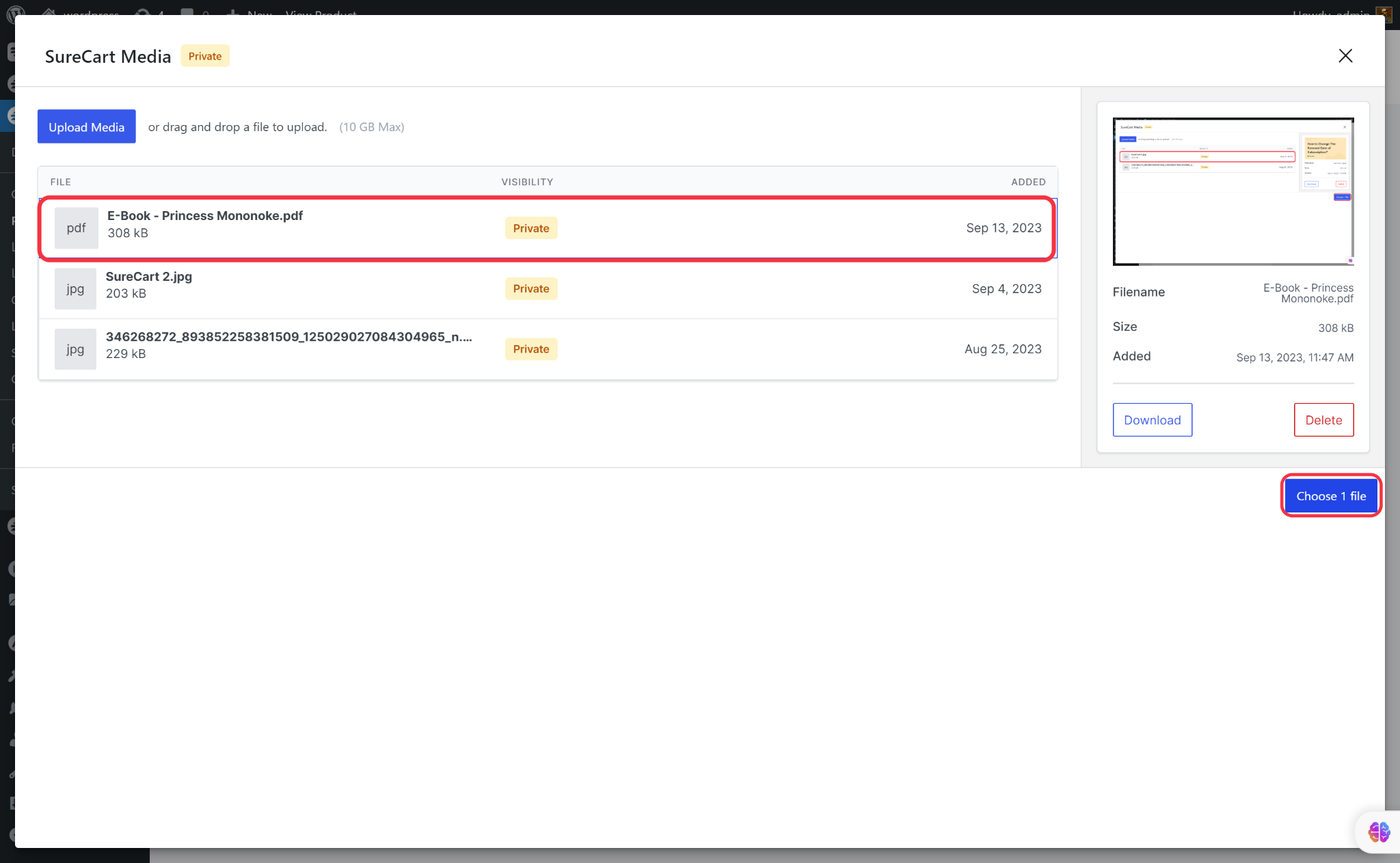Click the Upload Media button
The height and width of the screenshot is (863, 1400).
click(86, 126)
